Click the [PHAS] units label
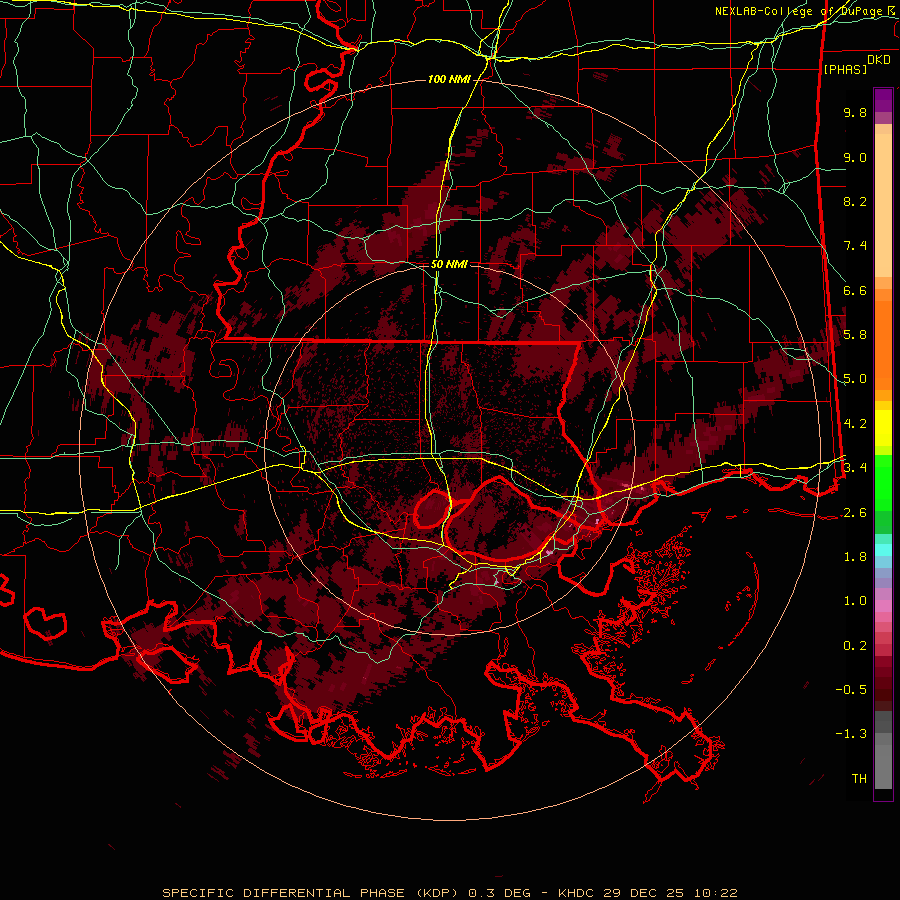900x900 pixels. (845, 70)
